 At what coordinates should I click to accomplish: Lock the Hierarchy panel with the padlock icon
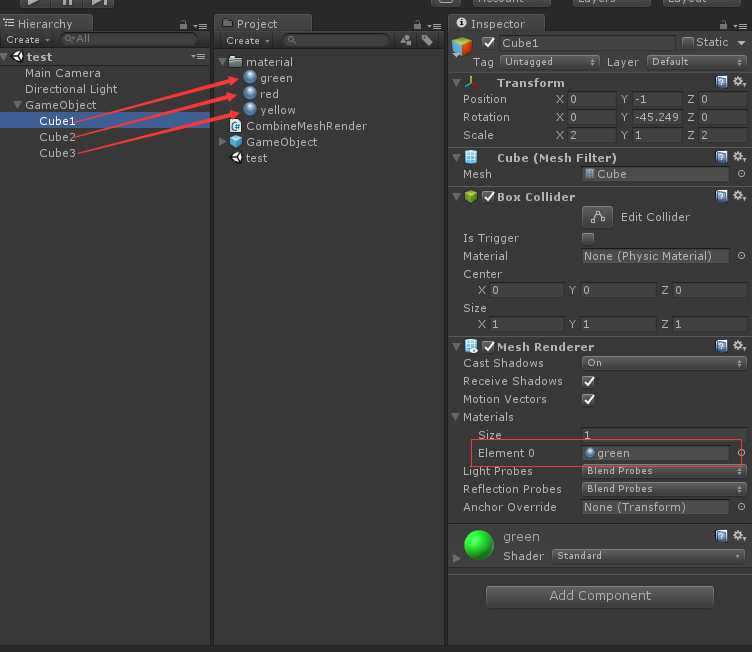pyautogui.click(x=182, y=24)
